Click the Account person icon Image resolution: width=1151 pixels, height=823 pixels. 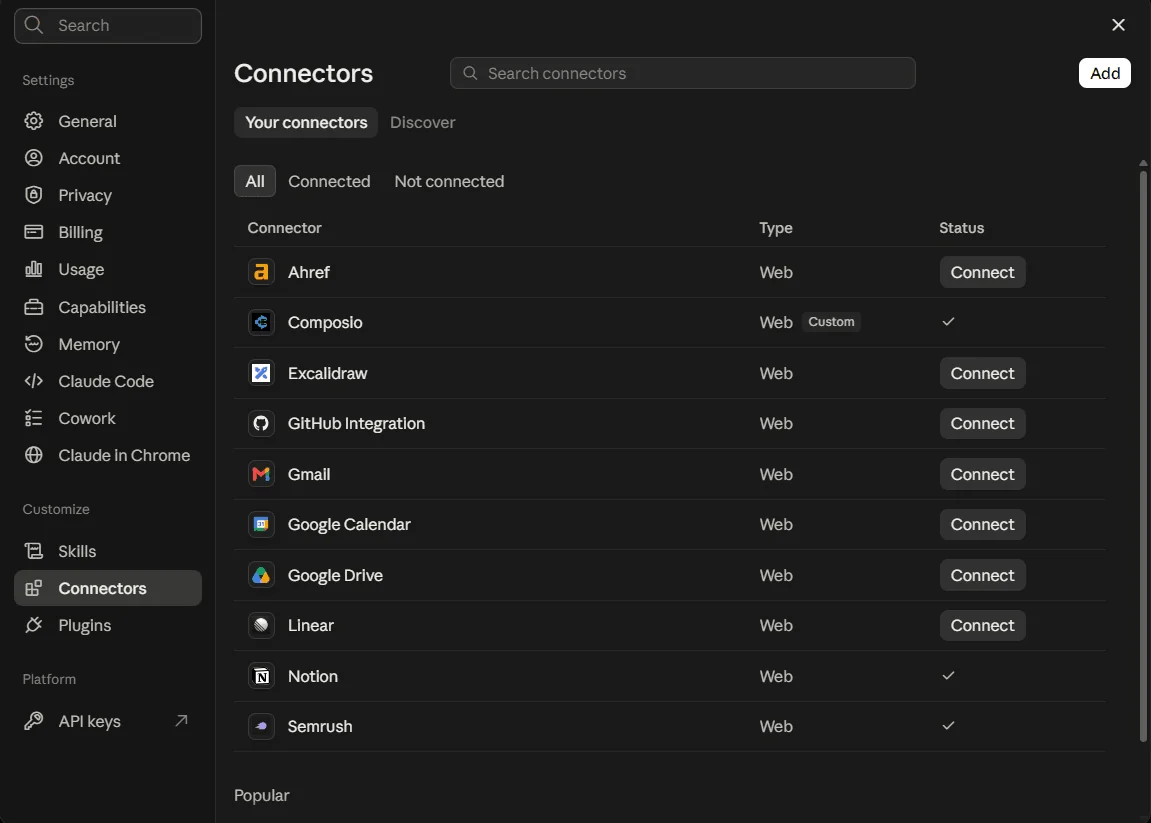pos(34,158)
